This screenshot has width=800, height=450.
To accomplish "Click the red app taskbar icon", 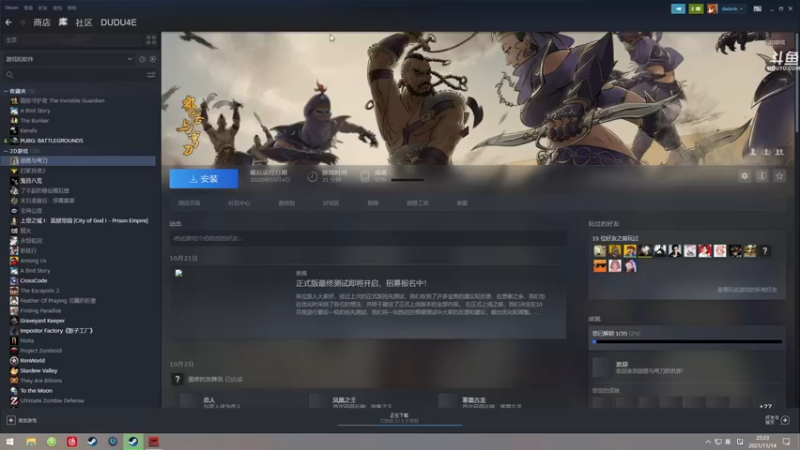I will coord(154,441).
